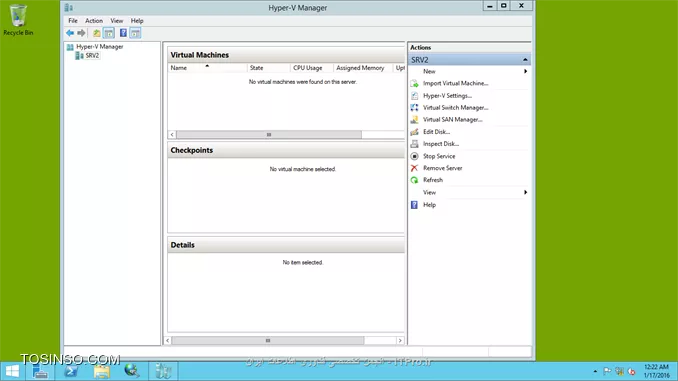
Task: Open the Action menu
Action: point(94,21)
